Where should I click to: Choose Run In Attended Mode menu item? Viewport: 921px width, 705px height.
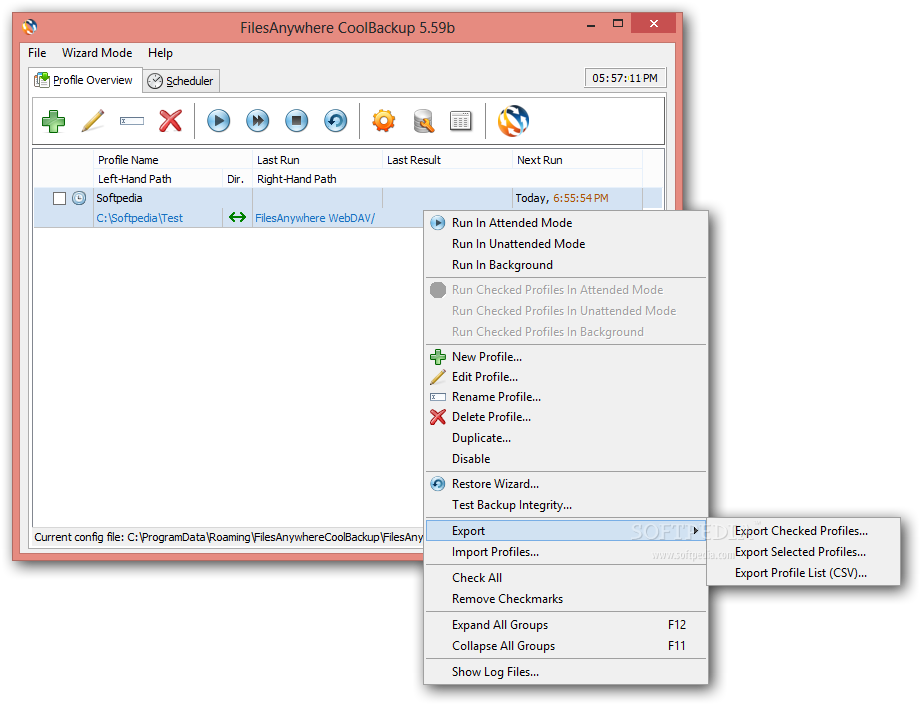coord(566,223)
